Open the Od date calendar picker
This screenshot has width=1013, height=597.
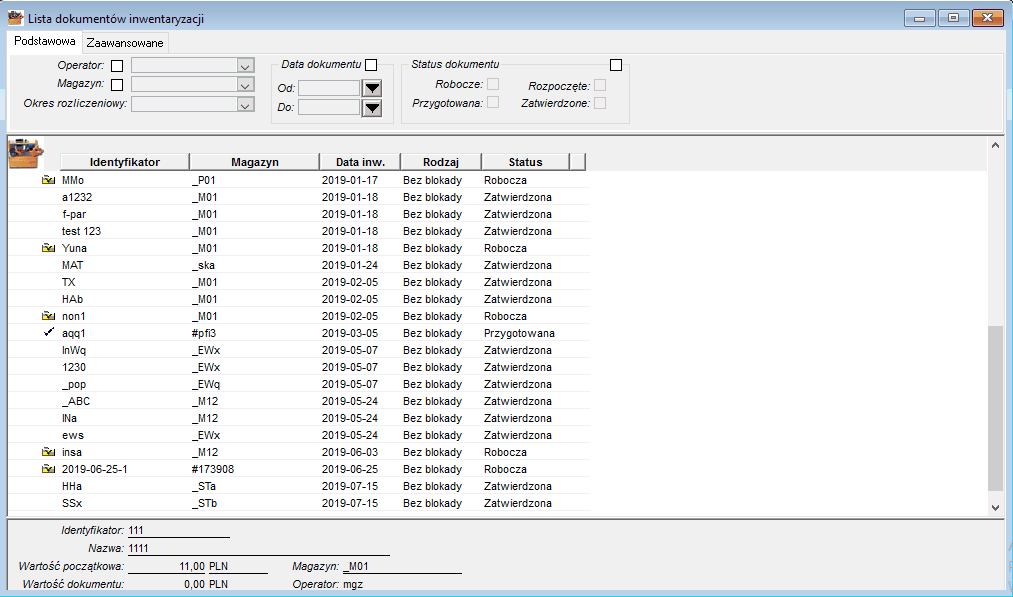point(372,88)
